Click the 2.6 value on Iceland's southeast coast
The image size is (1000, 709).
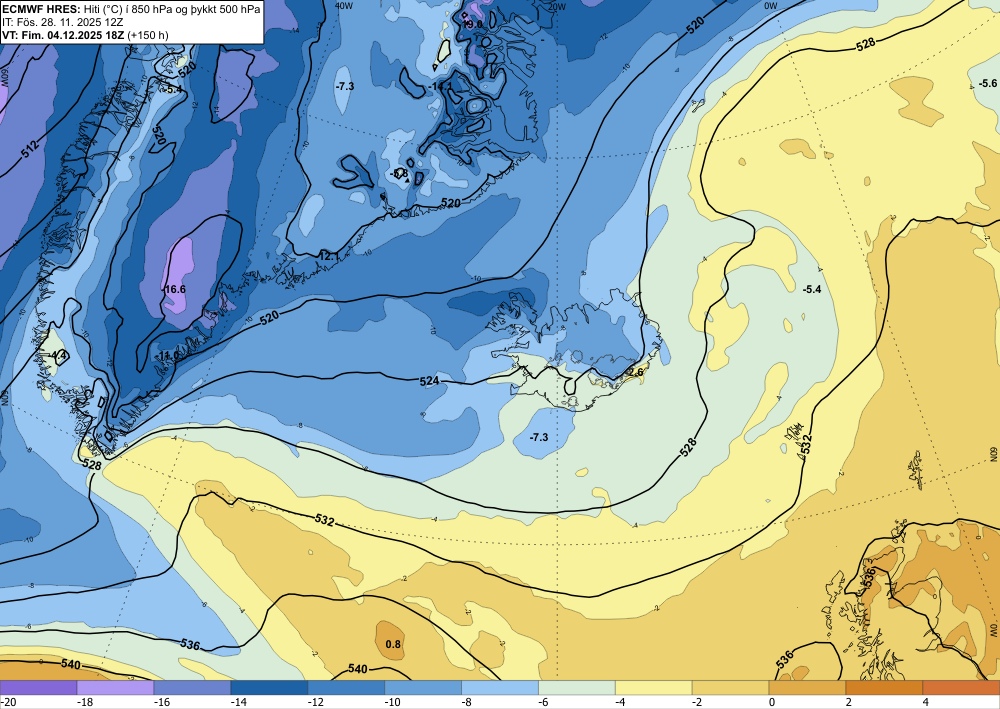pos(635,372)
